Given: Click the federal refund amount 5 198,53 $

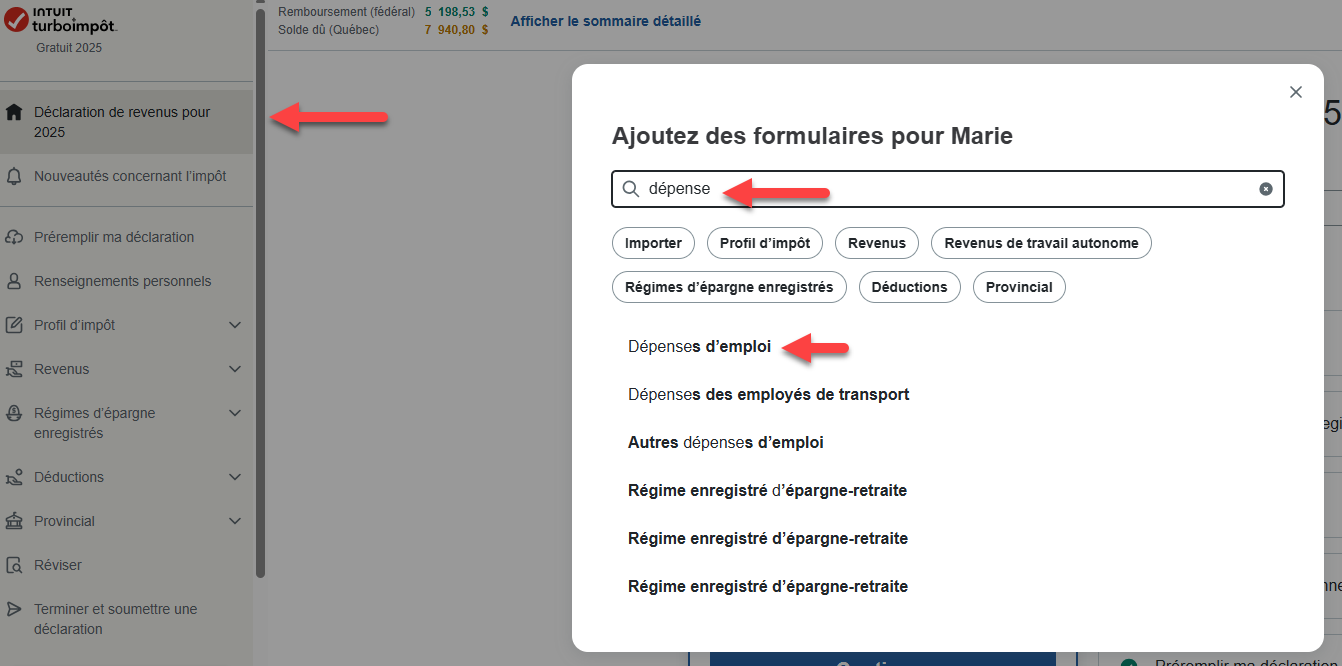Looking at the screenshot, I should coord(456,11).
